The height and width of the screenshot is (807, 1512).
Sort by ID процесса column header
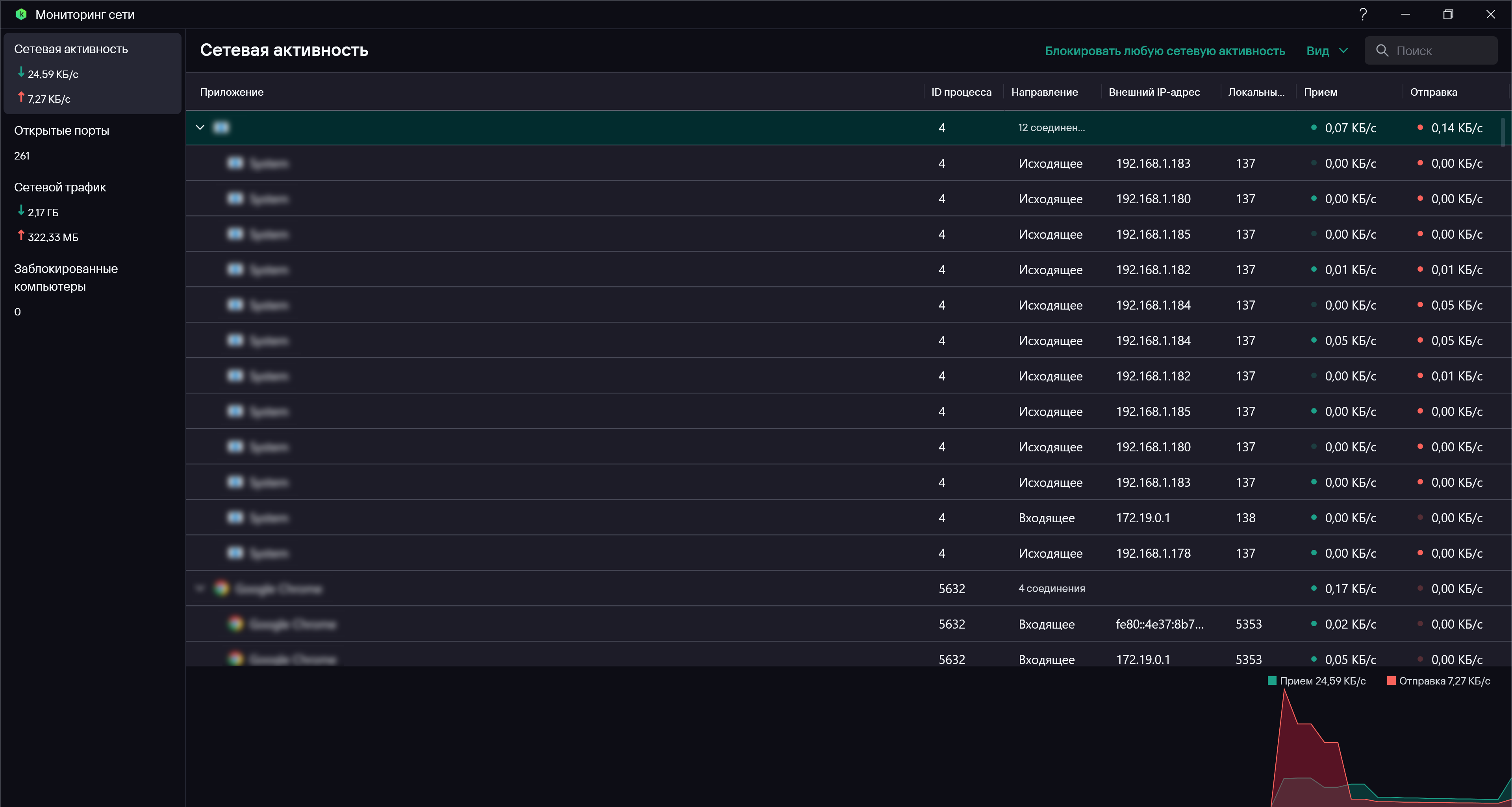[x=961, y=92]
